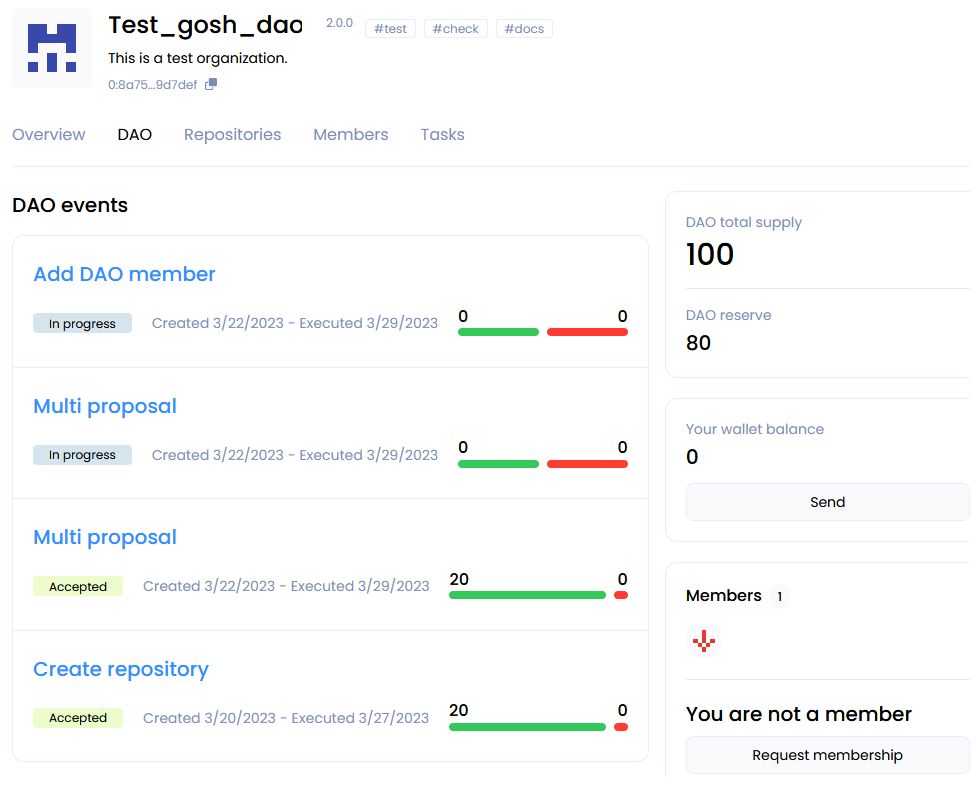Go to the Members tab

[350, 135]
